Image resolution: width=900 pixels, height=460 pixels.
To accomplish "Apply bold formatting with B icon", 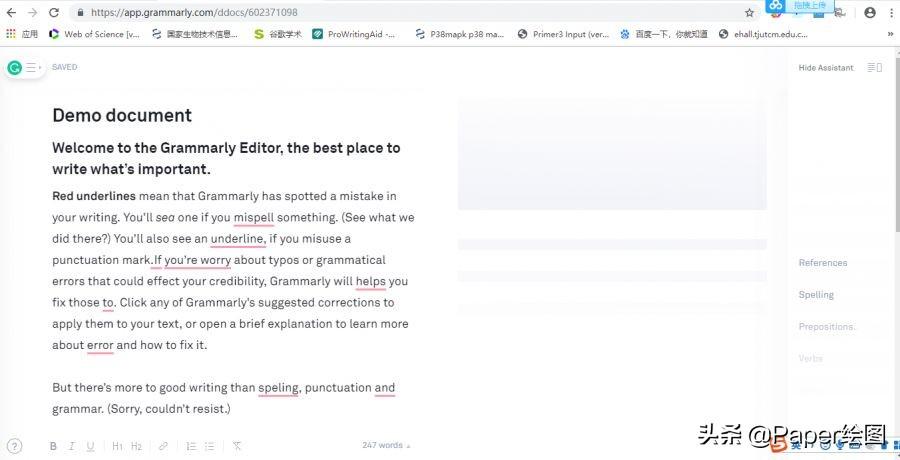I will (x=53, y=446).
